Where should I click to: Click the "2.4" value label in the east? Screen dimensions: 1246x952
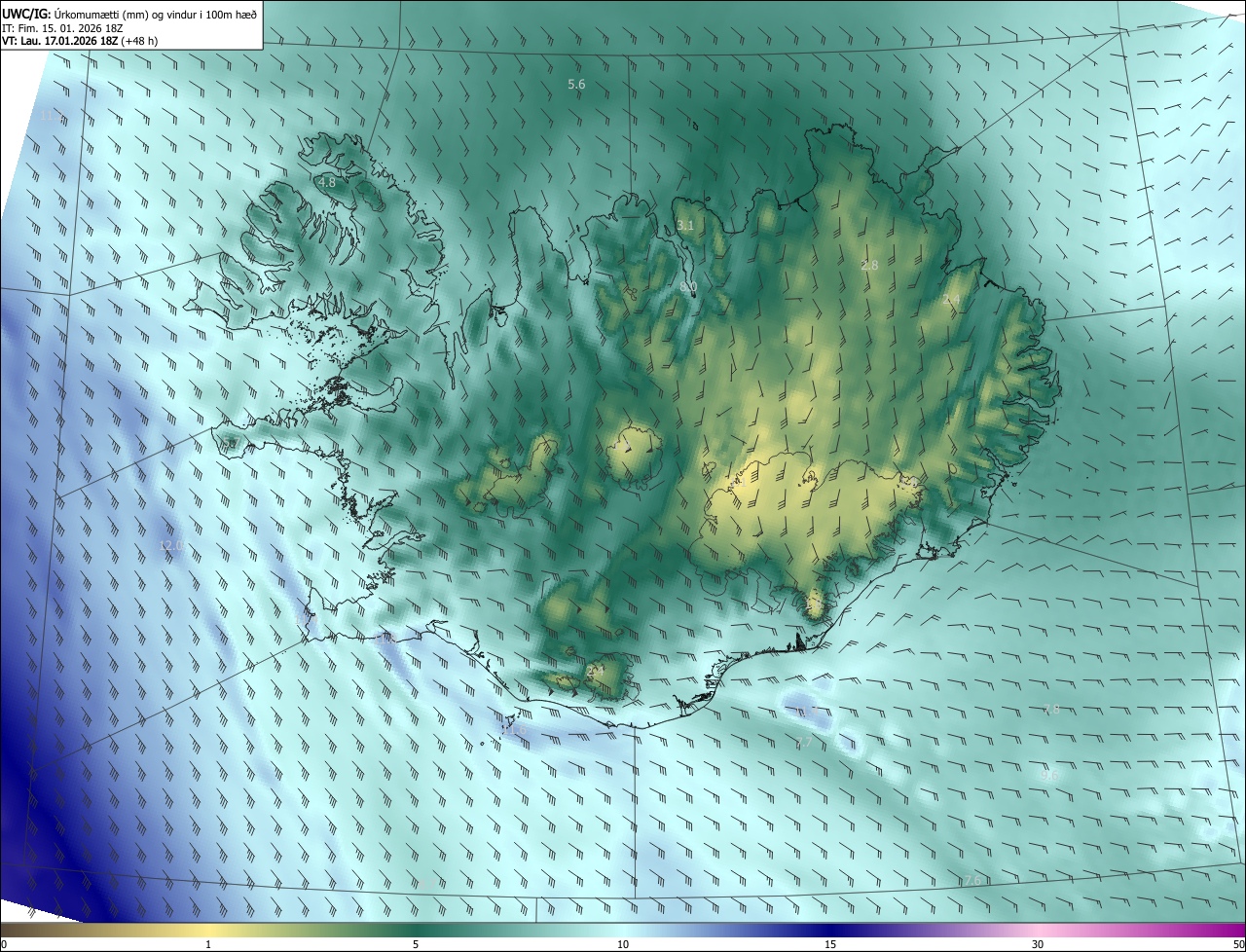click(951, 299)
